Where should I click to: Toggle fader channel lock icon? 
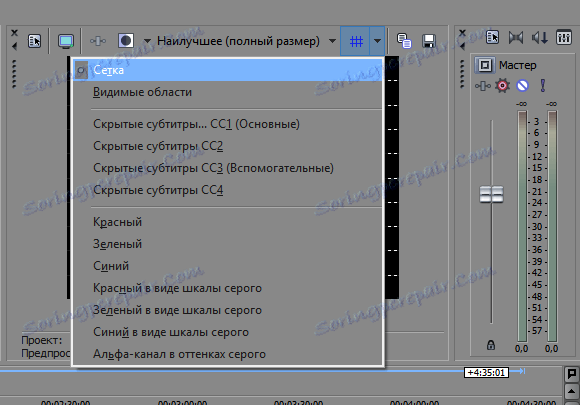pos(490,345)
